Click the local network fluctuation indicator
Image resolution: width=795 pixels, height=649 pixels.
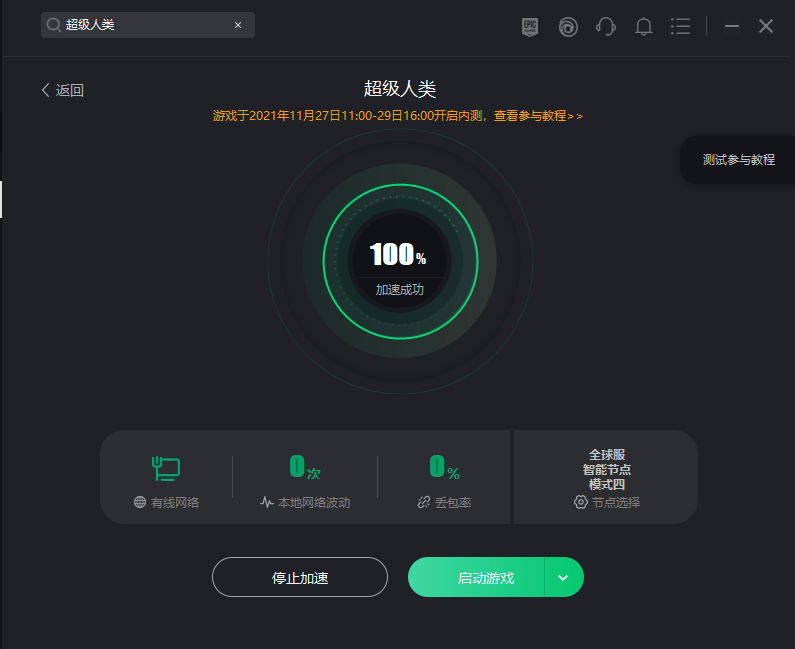click(305, 481)
